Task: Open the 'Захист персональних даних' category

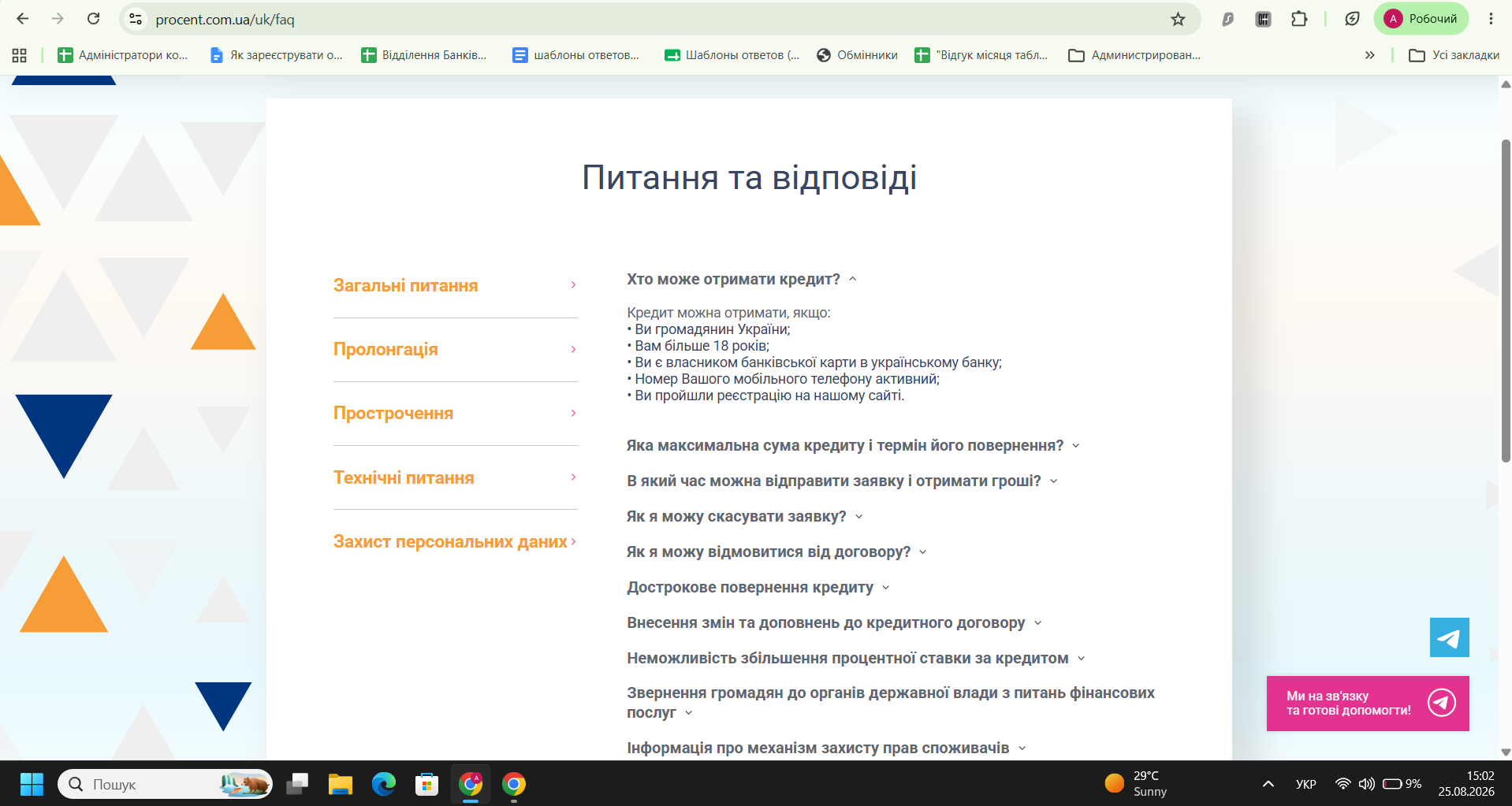Action: (x=455, y=541)
